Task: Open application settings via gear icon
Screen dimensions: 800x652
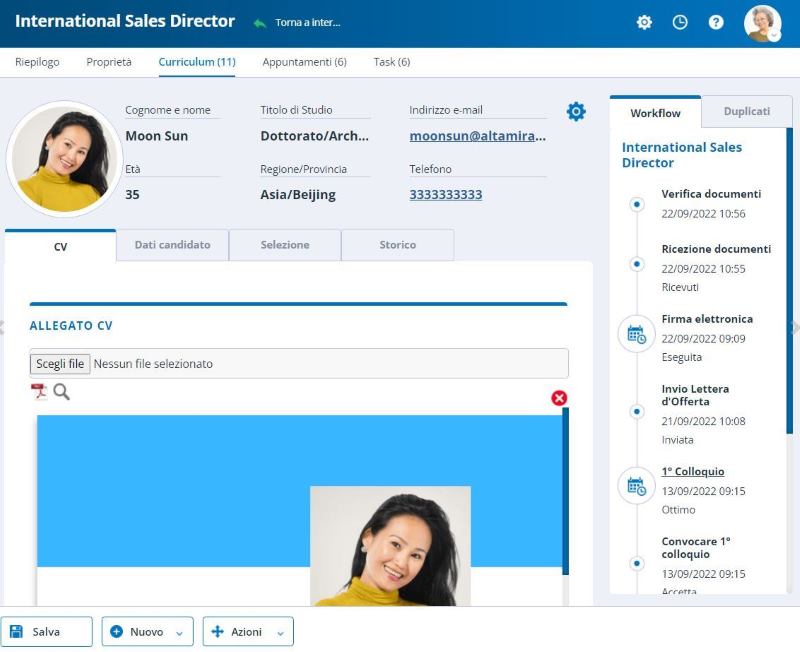Action: click(644, 21)
